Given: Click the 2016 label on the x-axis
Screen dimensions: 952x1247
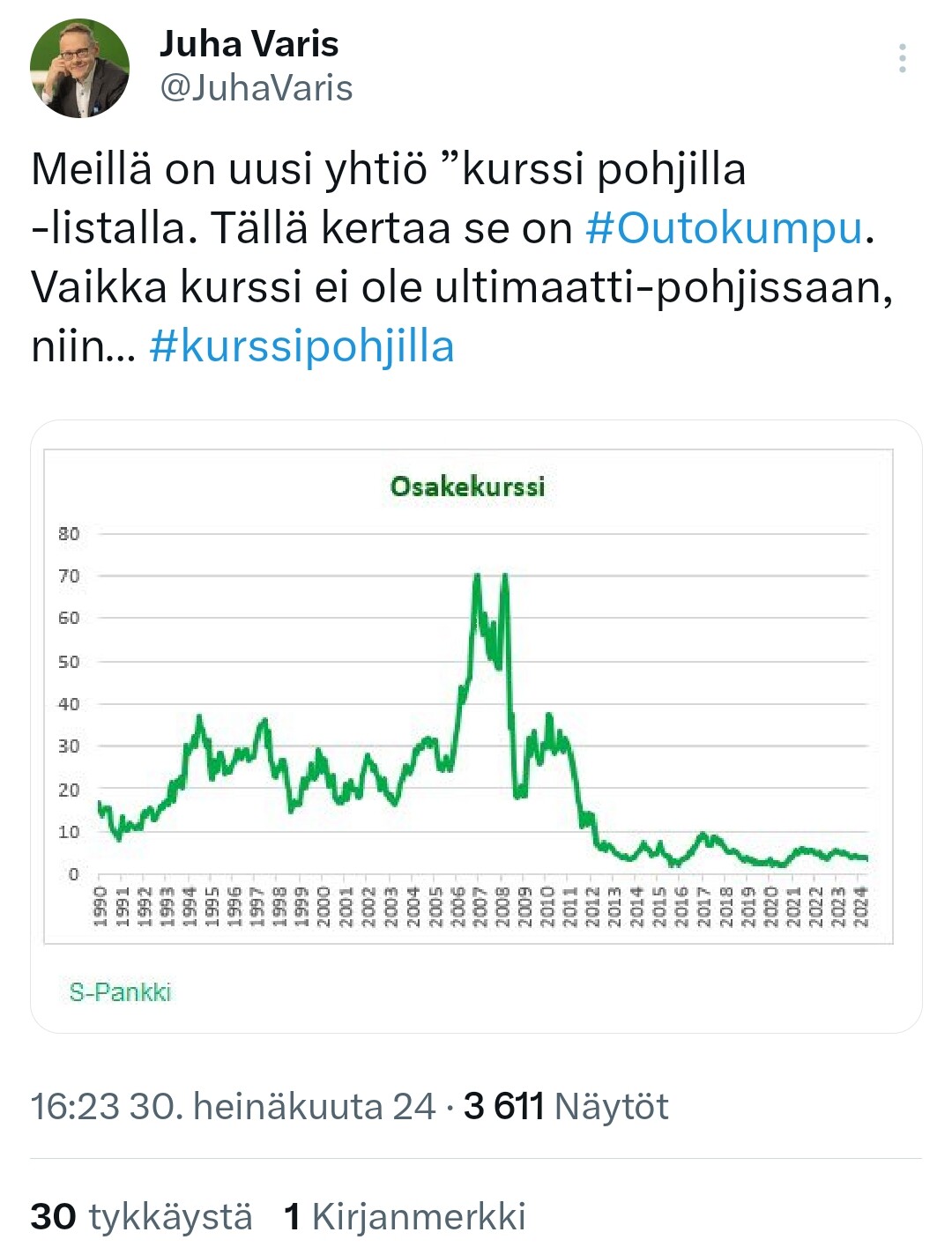Looking at the screenshot, I should point(681,906).
